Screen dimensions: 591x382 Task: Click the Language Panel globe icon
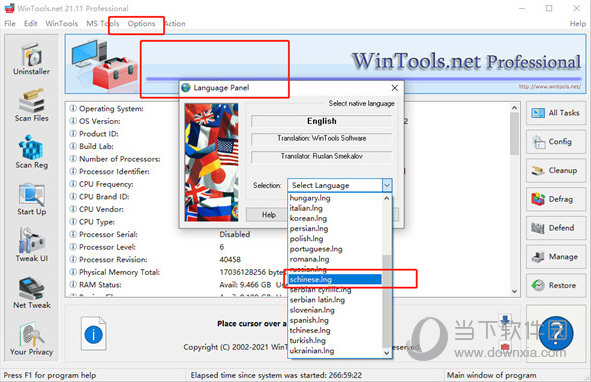[x=186, y=88]
